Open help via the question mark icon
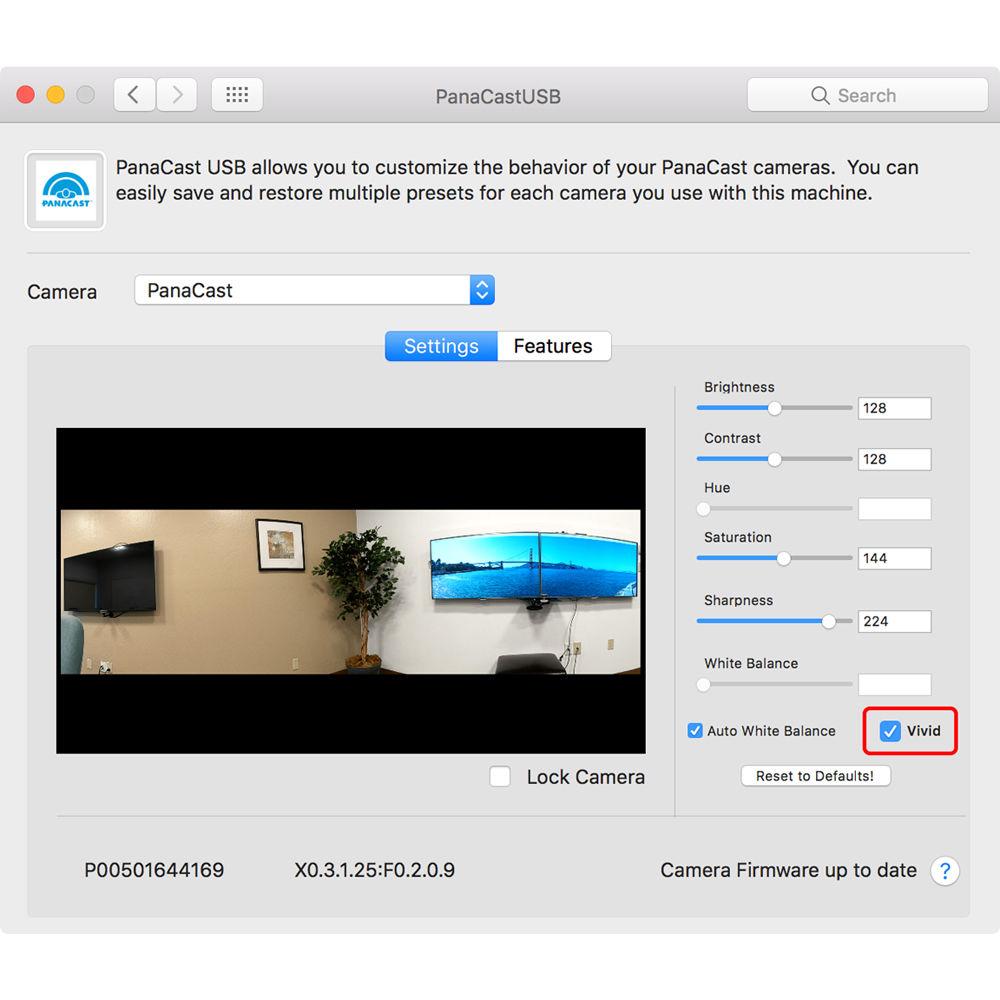Image resolution: width=1000 pixels, height=1000 pixels. 944,871
